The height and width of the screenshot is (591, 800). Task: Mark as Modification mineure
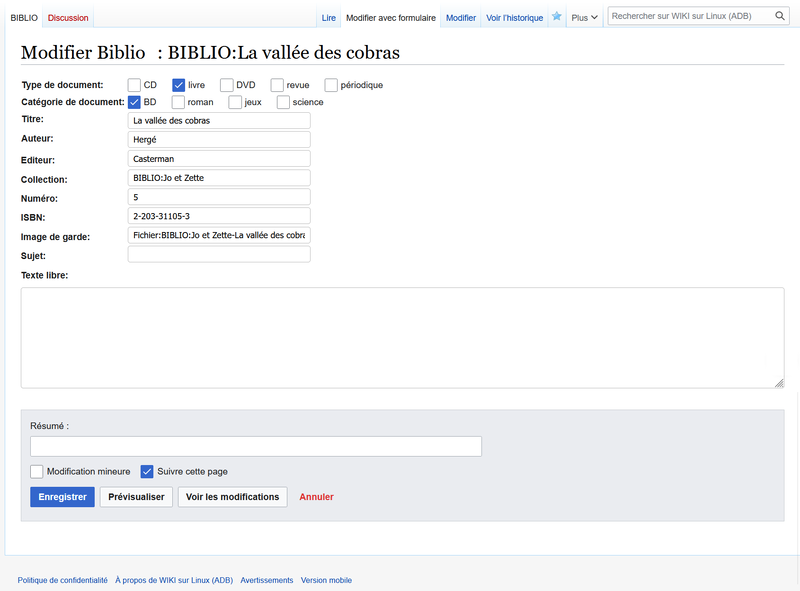[x=37, y=472]
